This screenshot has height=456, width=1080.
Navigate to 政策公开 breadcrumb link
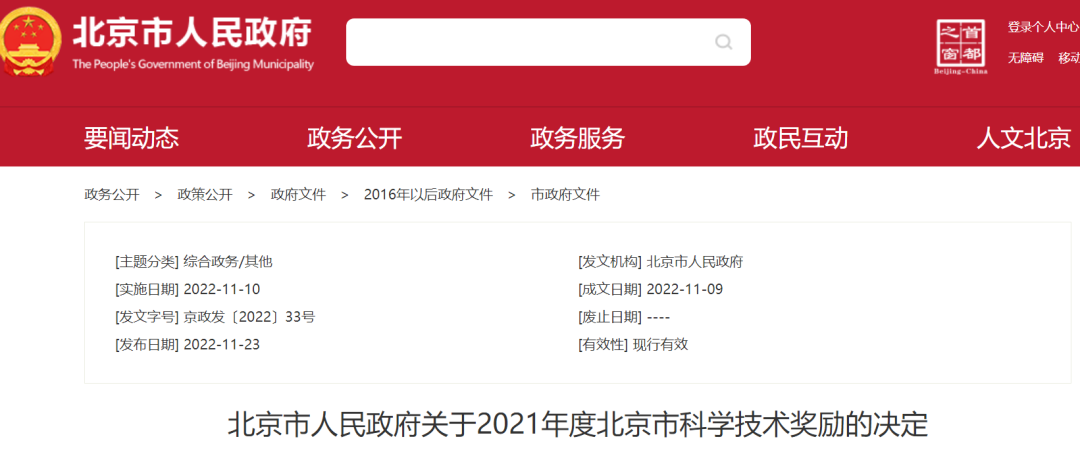205,195
